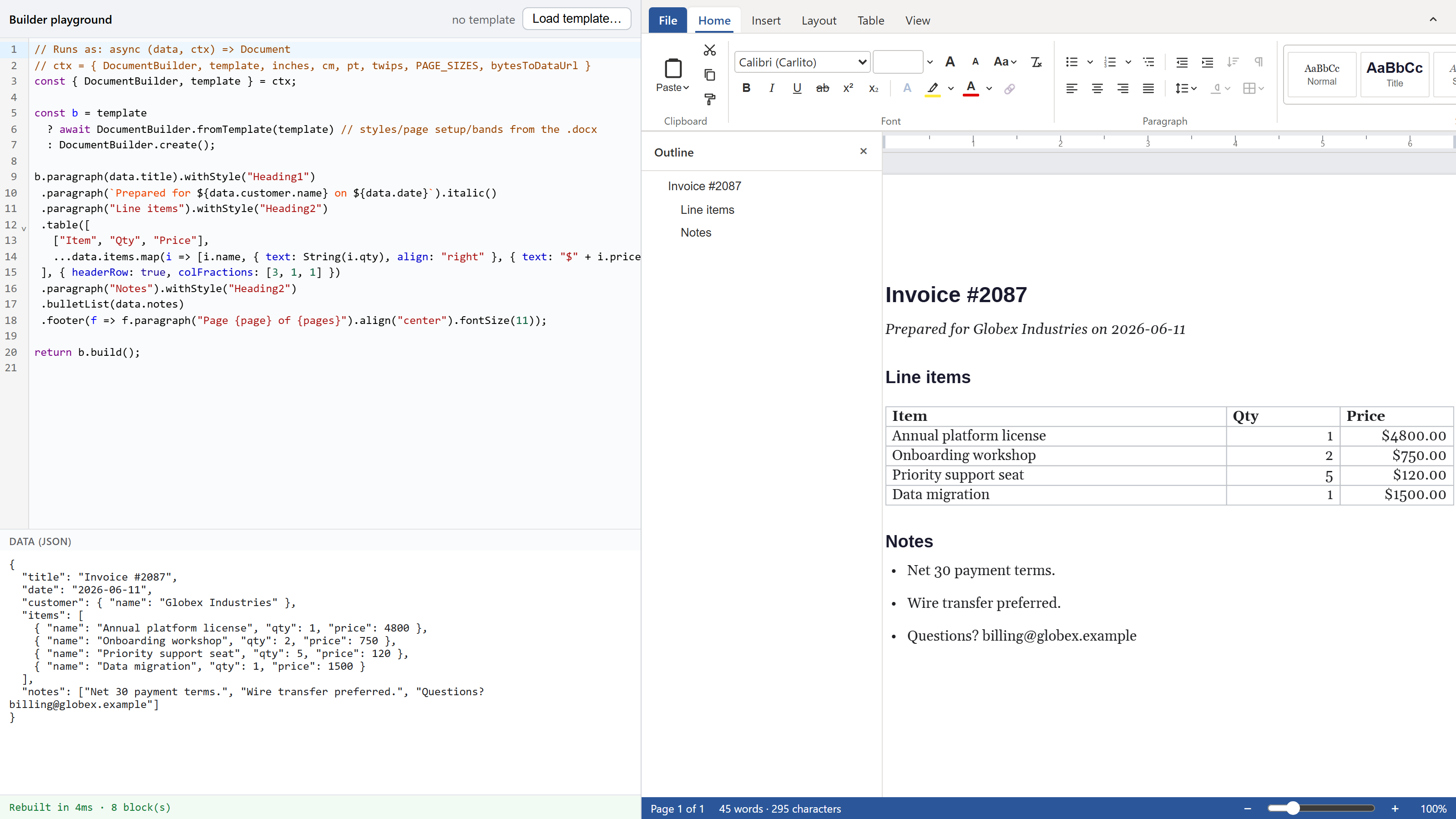Collapse the ribbon with the chevron

pyautogui.click(x=1433, y=20)
